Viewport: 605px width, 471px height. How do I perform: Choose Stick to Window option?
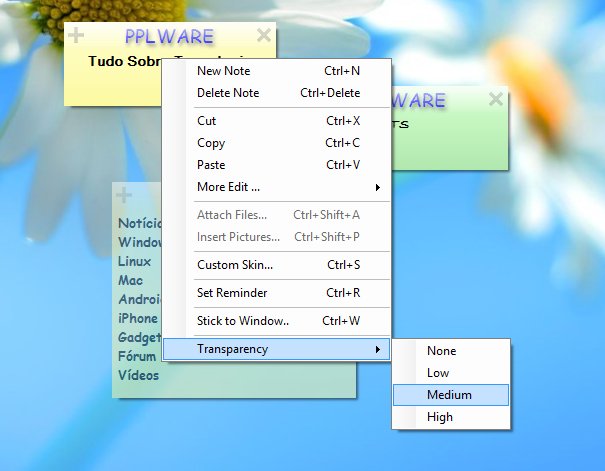click(243, 321)
